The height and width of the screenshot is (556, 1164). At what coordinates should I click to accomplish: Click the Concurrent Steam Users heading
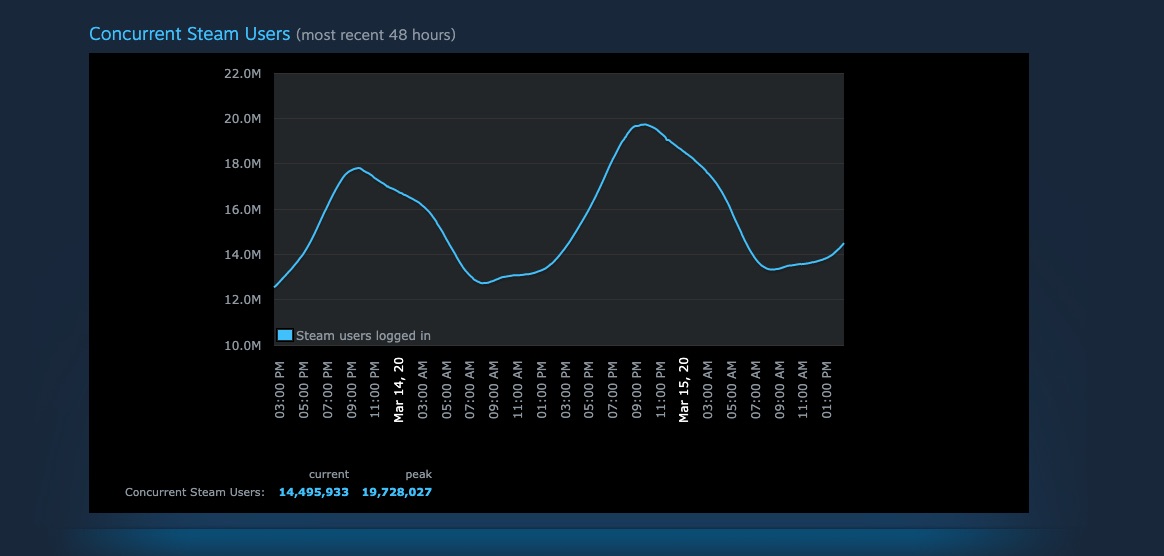[189, 34]
